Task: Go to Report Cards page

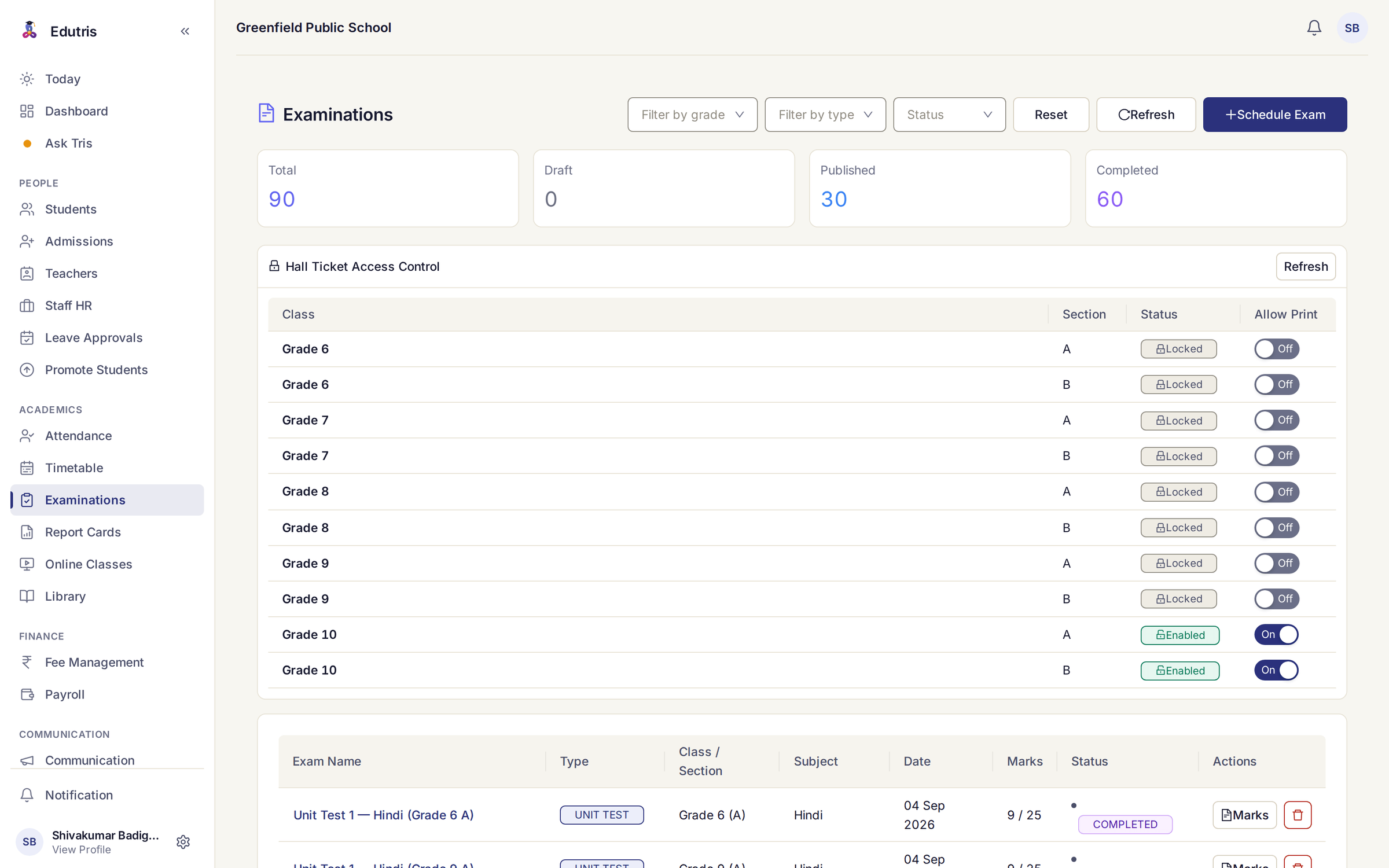Action: [x=107, y=532]
